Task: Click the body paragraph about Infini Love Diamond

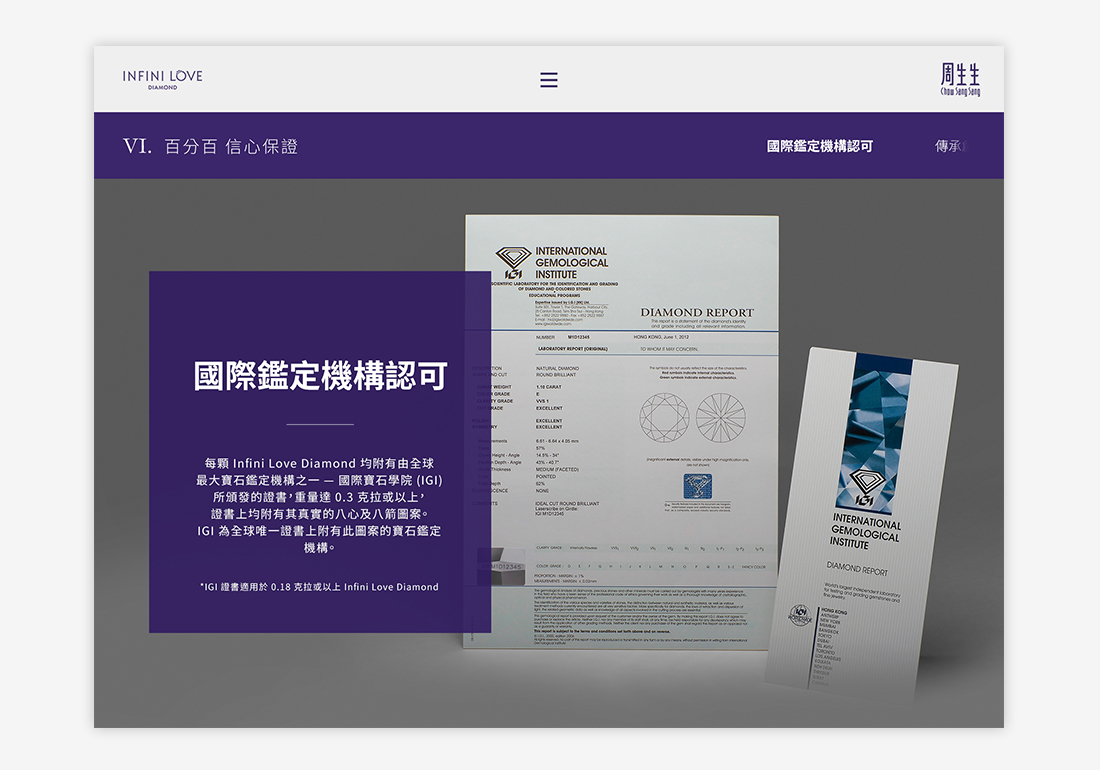Action: (x=319, y=506)
